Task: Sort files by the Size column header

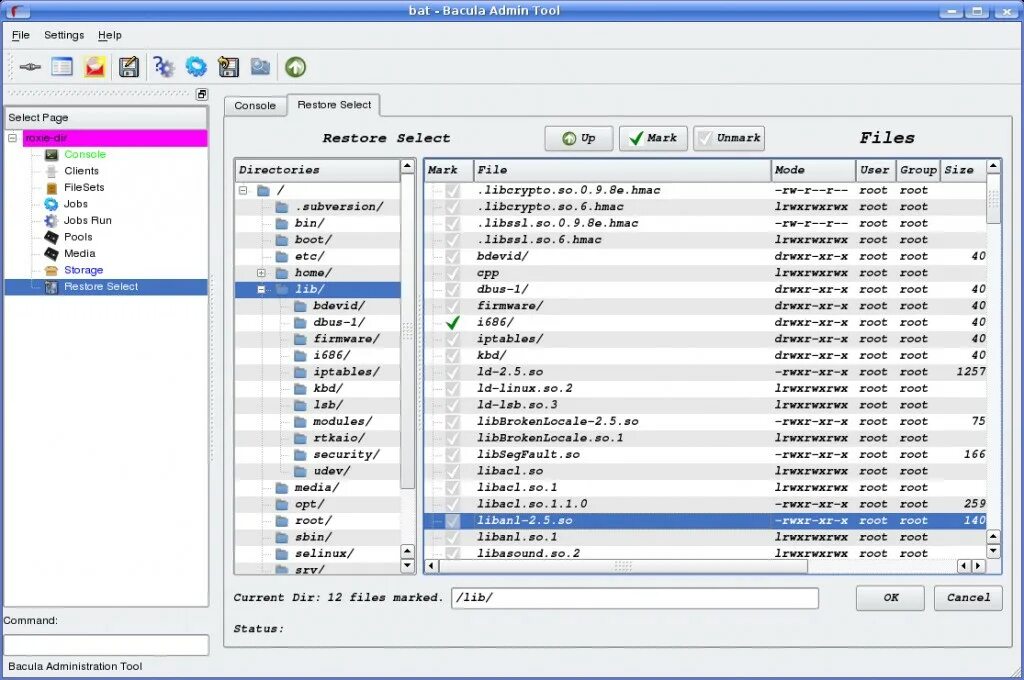Action: tap(963, 170)
